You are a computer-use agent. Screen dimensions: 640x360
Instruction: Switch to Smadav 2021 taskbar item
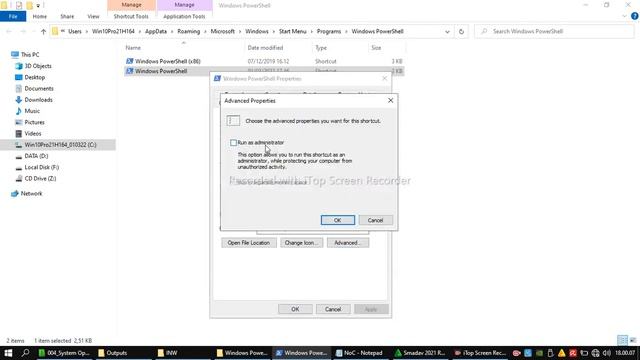[420, 353]
